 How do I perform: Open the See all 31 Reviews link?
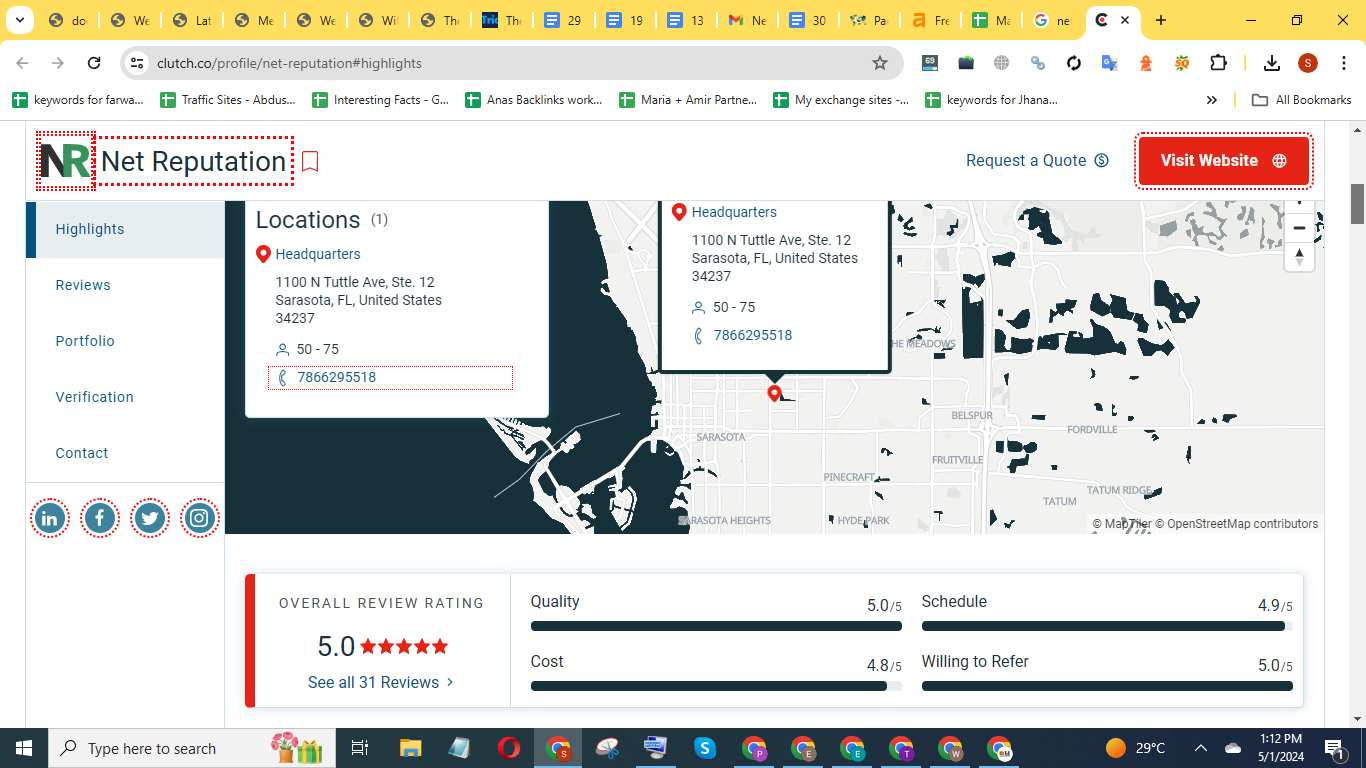[381, 682]
